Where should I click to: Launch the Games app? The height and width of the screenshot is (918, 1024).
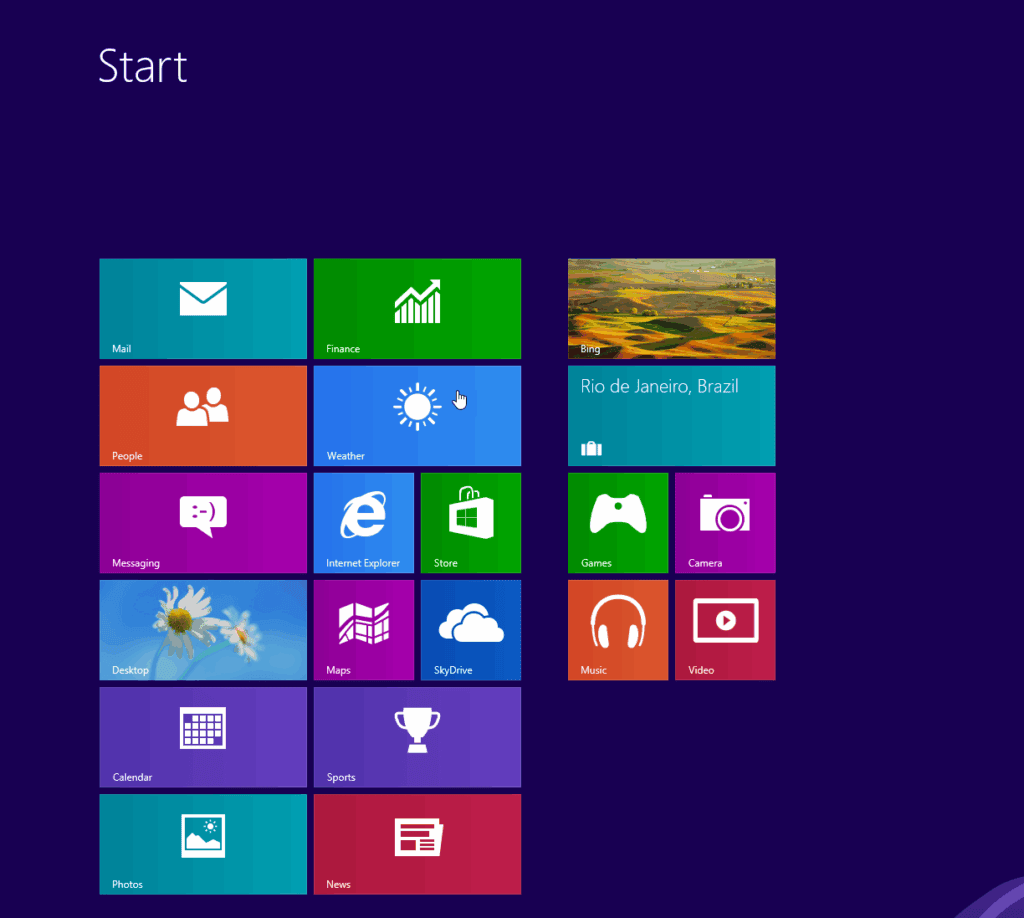(x=617, y=522)
